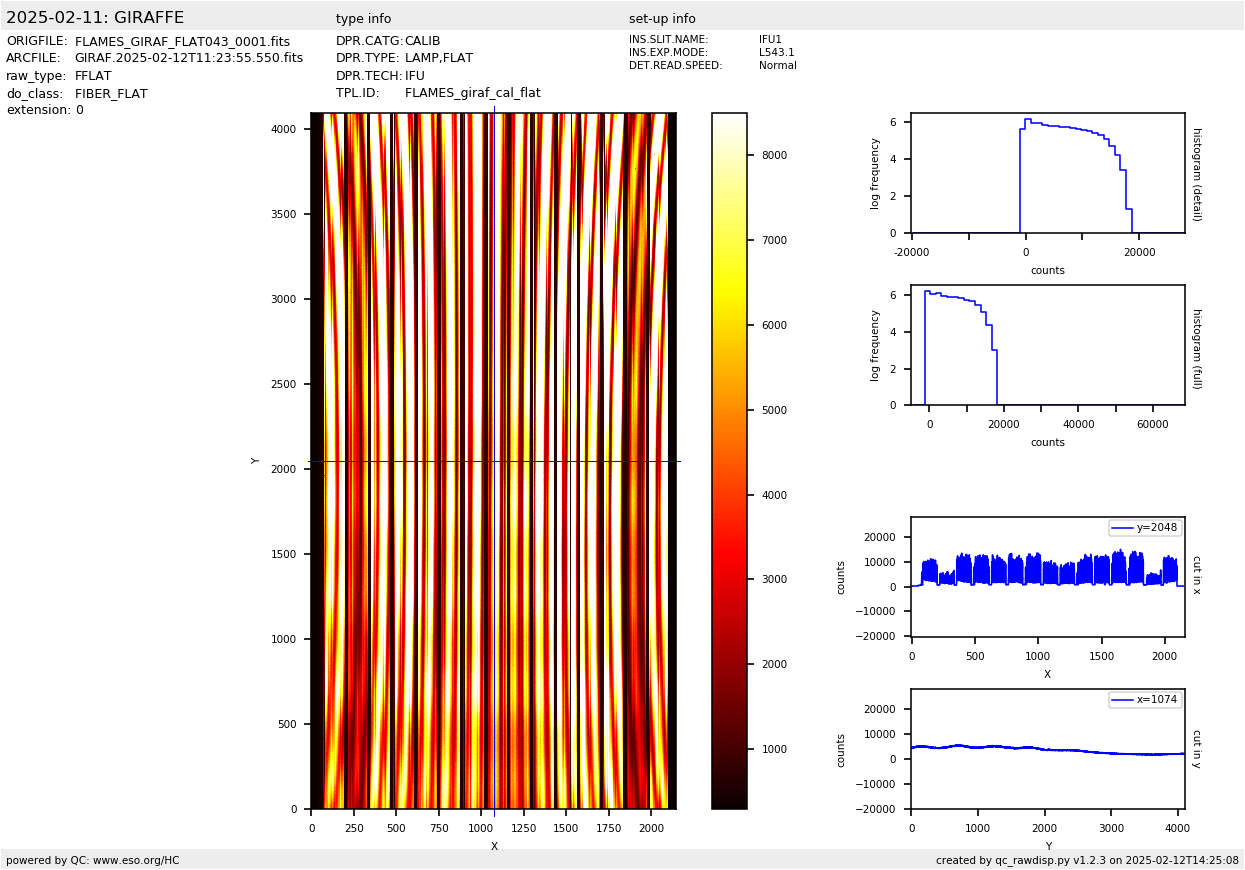Open the histogram (detail) plot
1245x870 pixels.
(x=1047, y=173)
